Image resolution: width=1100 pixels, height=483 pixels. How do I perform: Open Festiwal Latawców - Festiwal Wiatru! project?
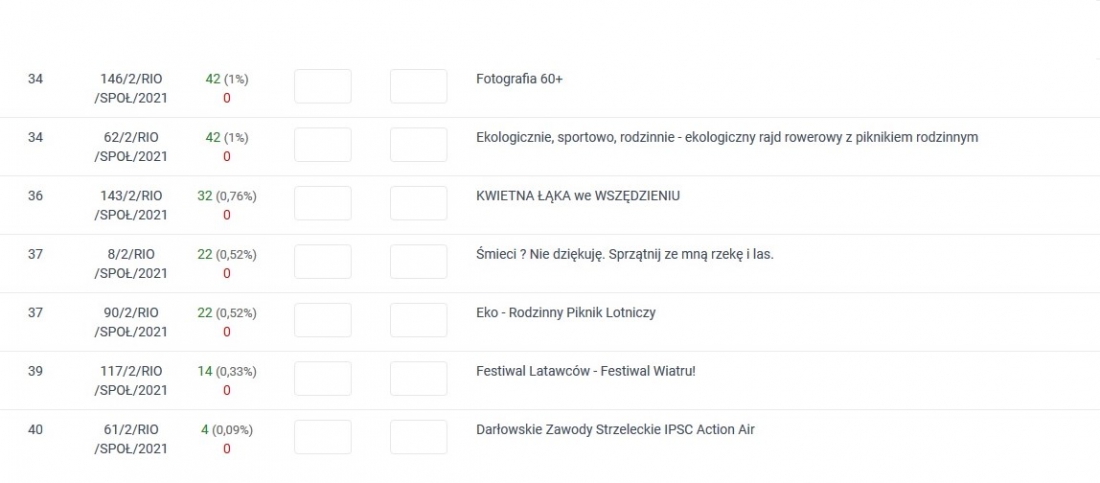(x=585, y=371)
